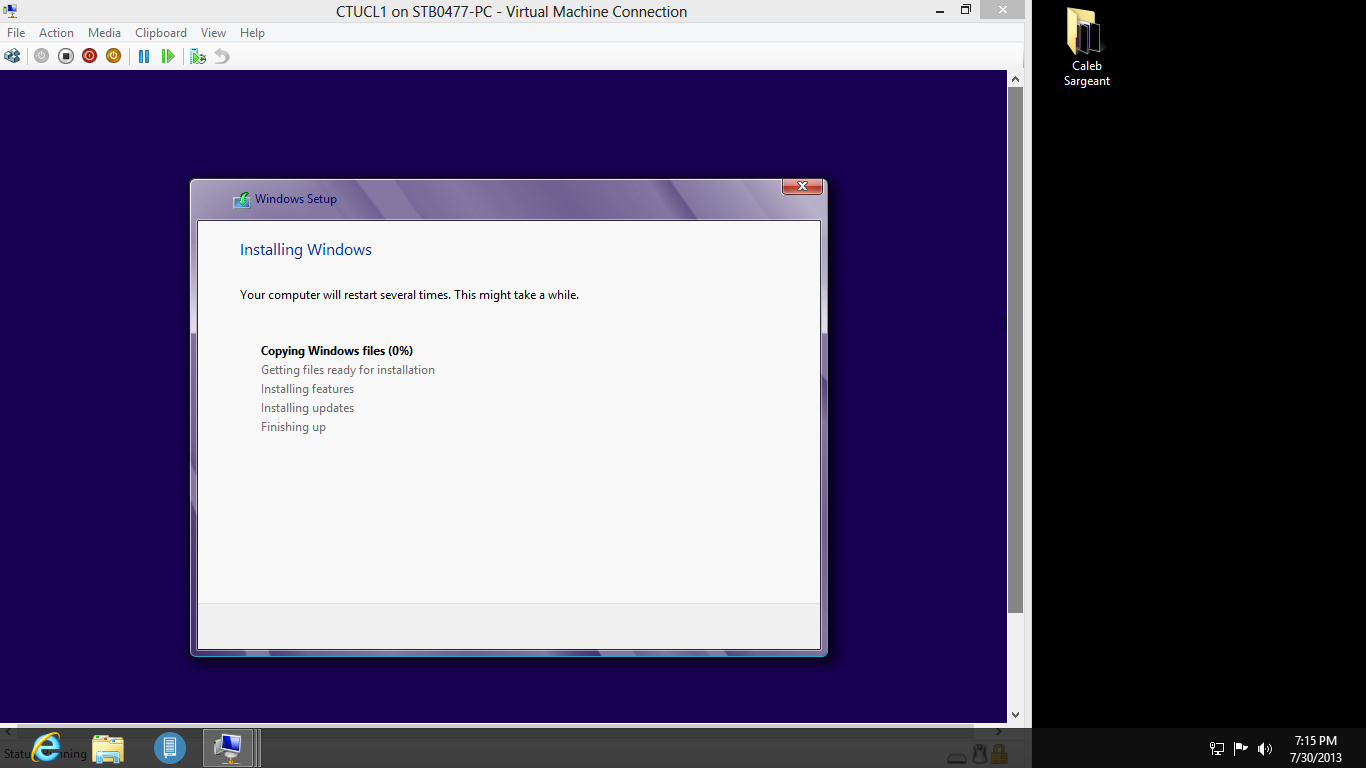
Task: Click the mouse icon in the VM status bar
Action: tap(980, 754)
